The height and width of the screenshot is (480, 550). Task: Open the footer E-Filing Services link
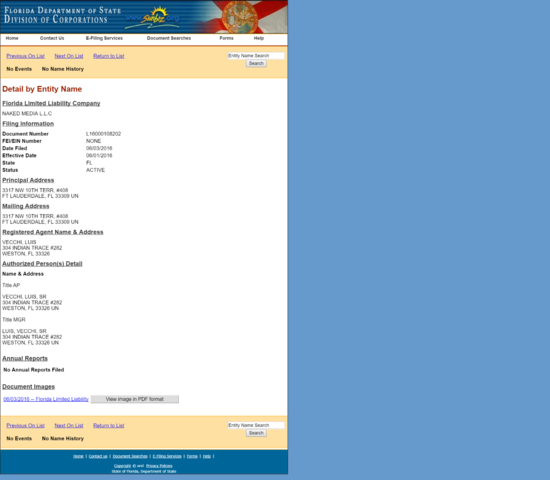(x=167, y=456)
